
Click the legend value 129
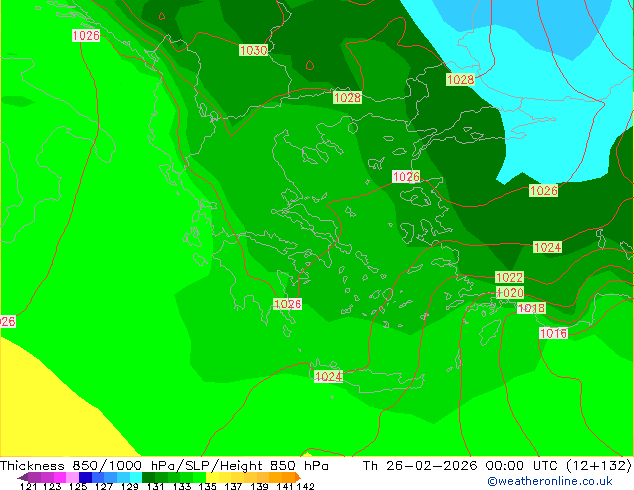129,486
